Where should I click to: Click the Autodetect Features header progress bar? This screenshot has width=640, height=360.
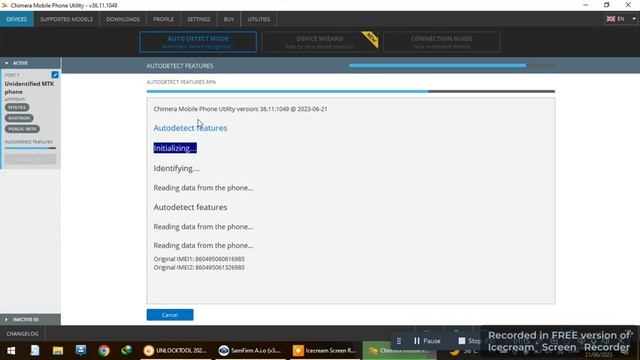click(452, 65)
